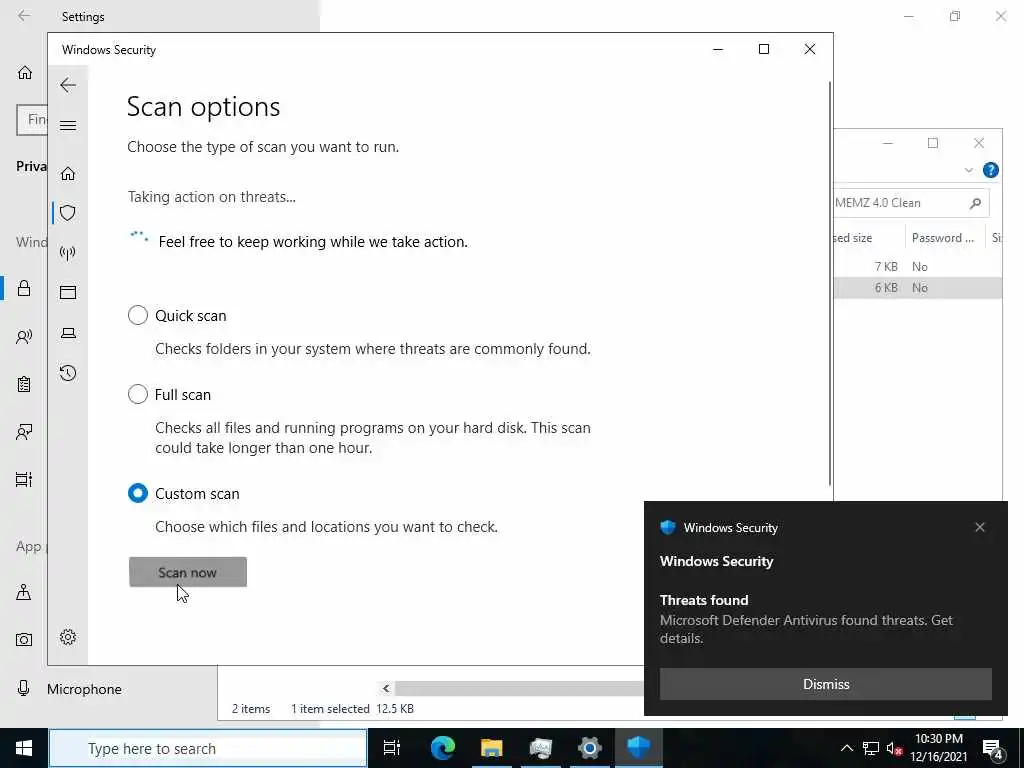Open the taskbar clock and date
The width and height of the screenshot is (1024, 768).
pyautogui.click(x=938, y=748)
